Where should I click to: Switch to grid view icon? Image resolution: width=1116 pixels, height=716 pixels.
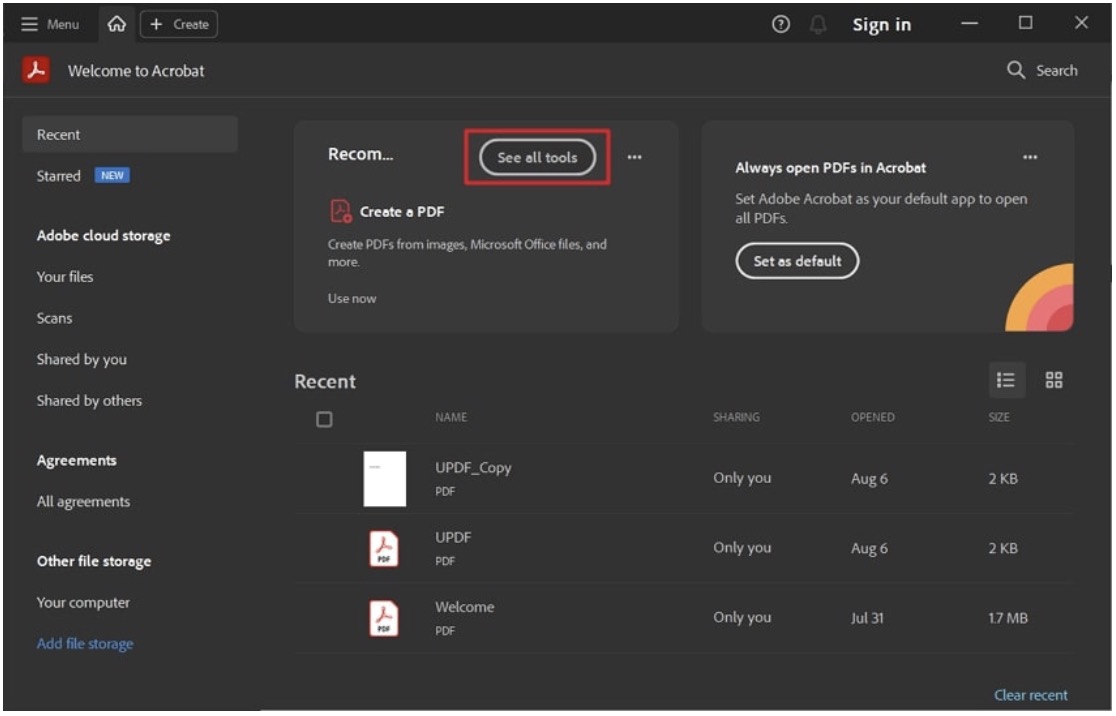click(x=1054, y=380)
